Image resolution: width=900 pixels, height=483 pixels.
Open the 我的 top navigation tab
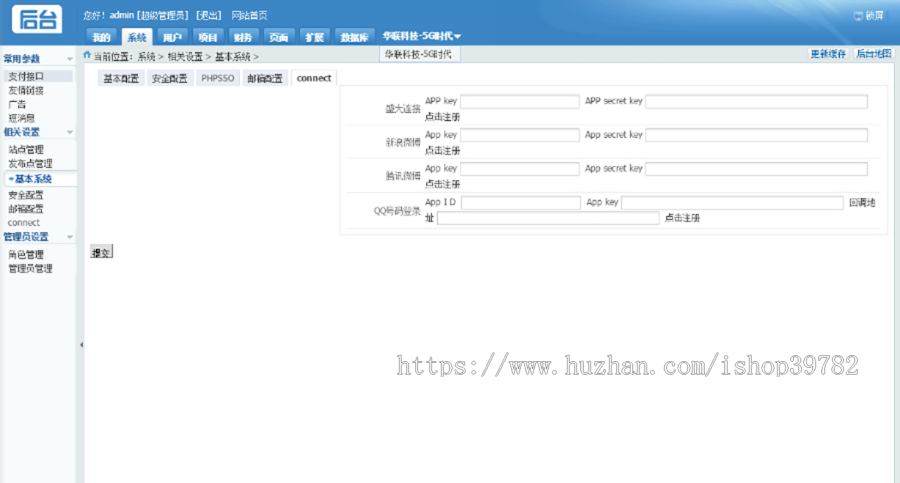click(x=102, y=37)
